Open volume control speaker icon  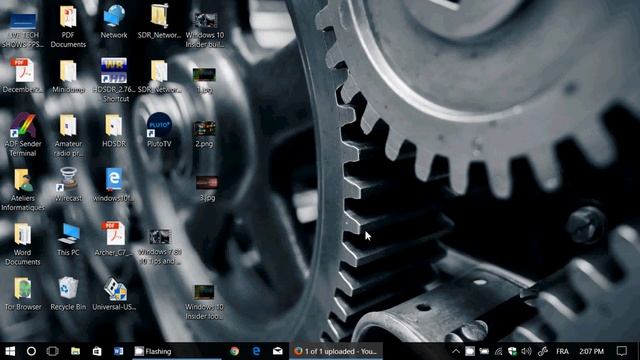pos(527,351)
